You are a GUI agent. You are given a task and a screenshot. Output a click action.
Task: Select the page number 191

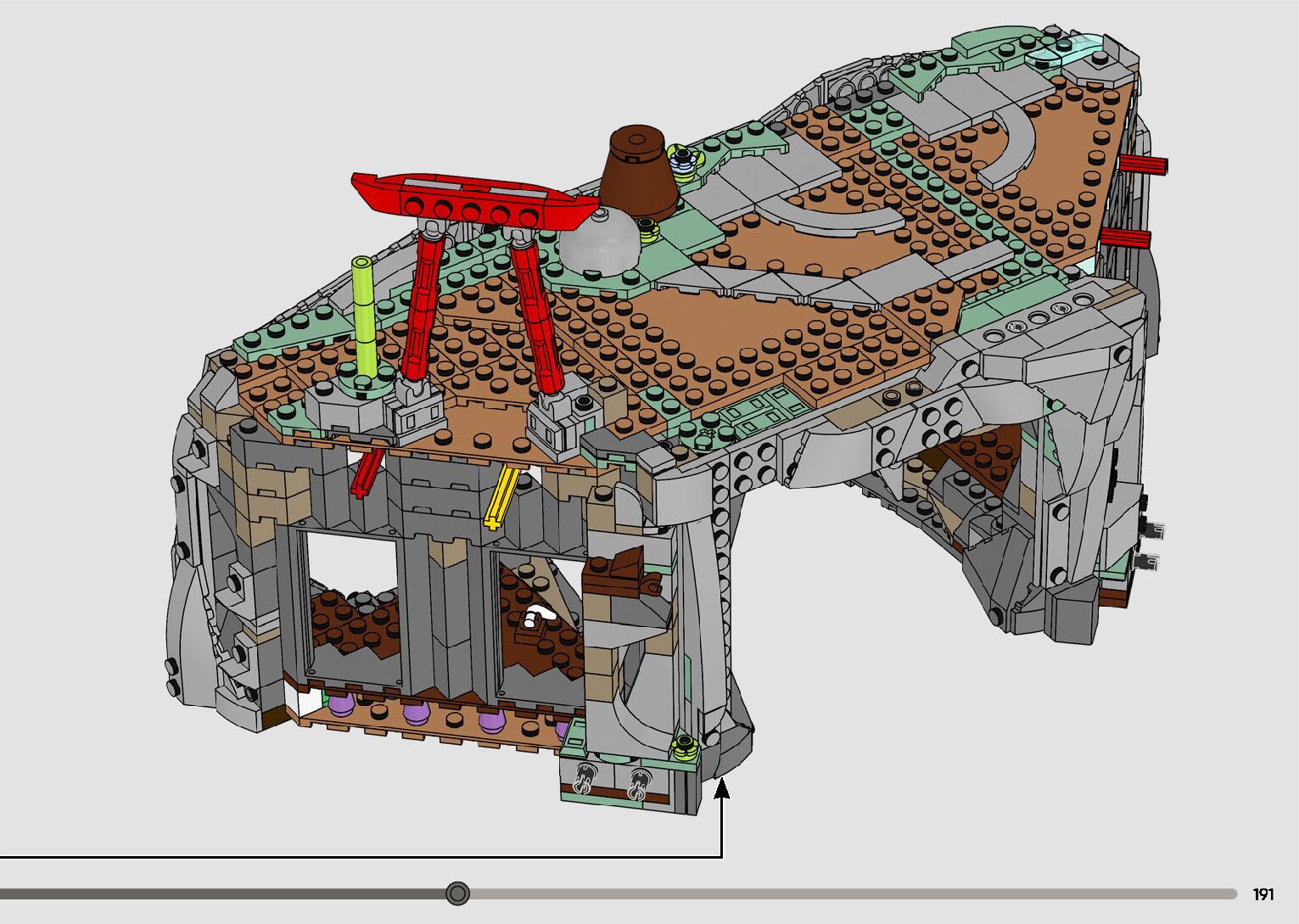[1263, 894]
